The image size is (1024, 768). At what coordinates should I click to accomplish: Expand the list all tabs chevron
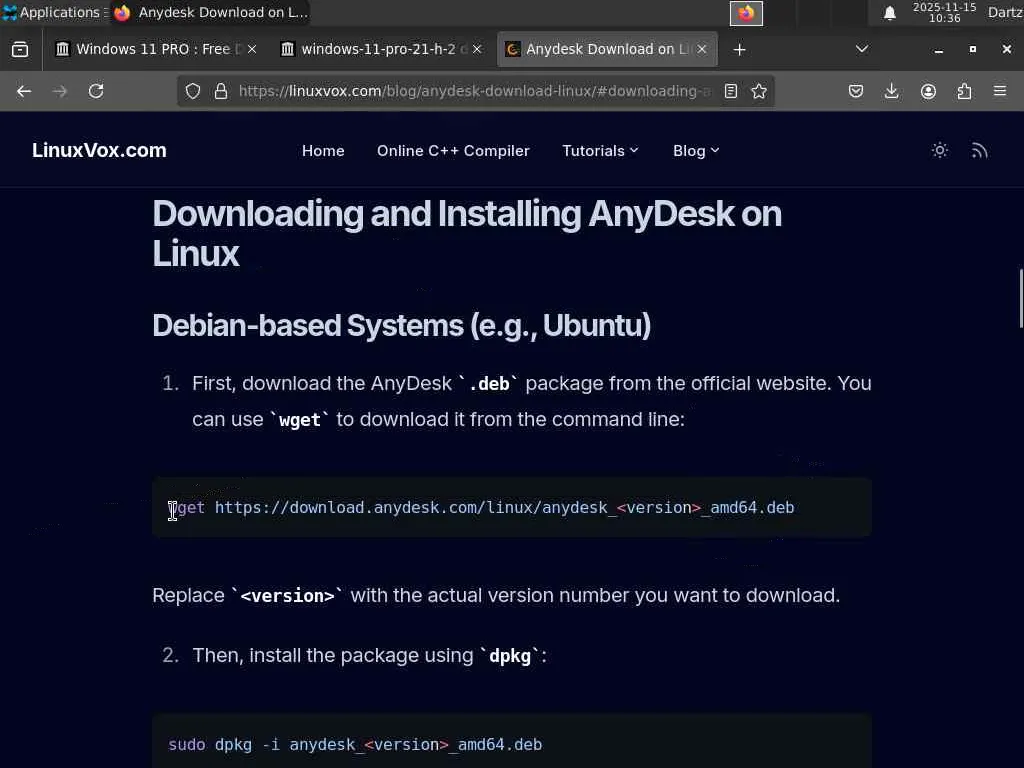pyautogui.click(x=862, y=50)
